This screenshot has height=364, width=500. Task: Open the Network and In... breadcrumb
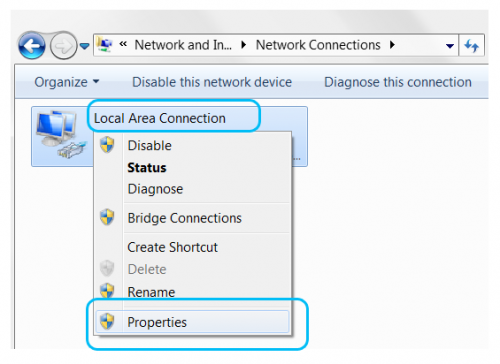[183, 45]
